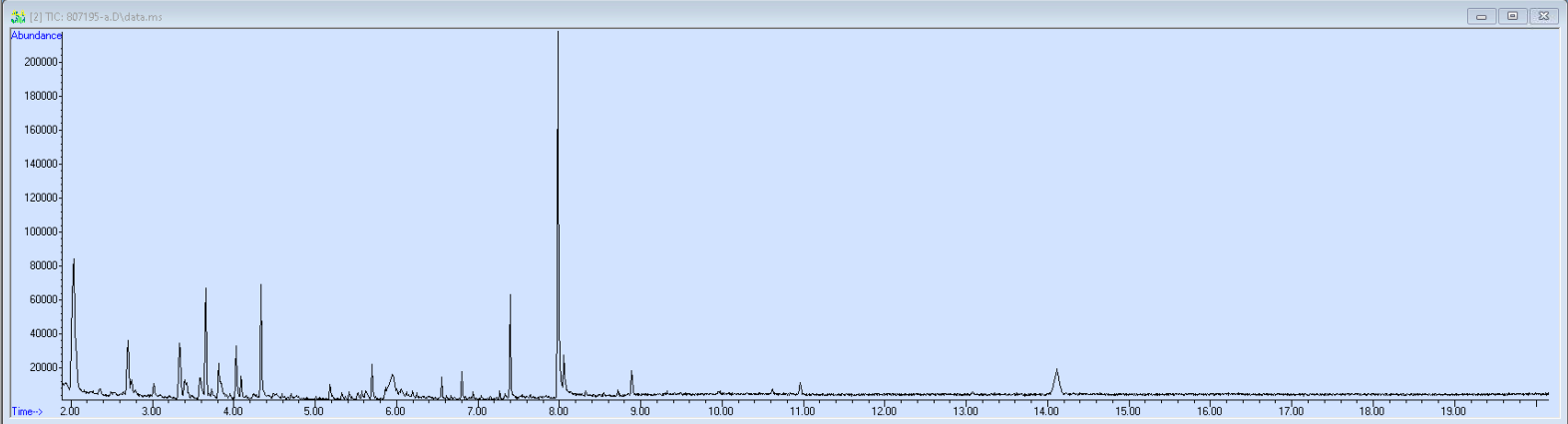
Task: Click the 160000 abundance tick label
Action: 41,130
